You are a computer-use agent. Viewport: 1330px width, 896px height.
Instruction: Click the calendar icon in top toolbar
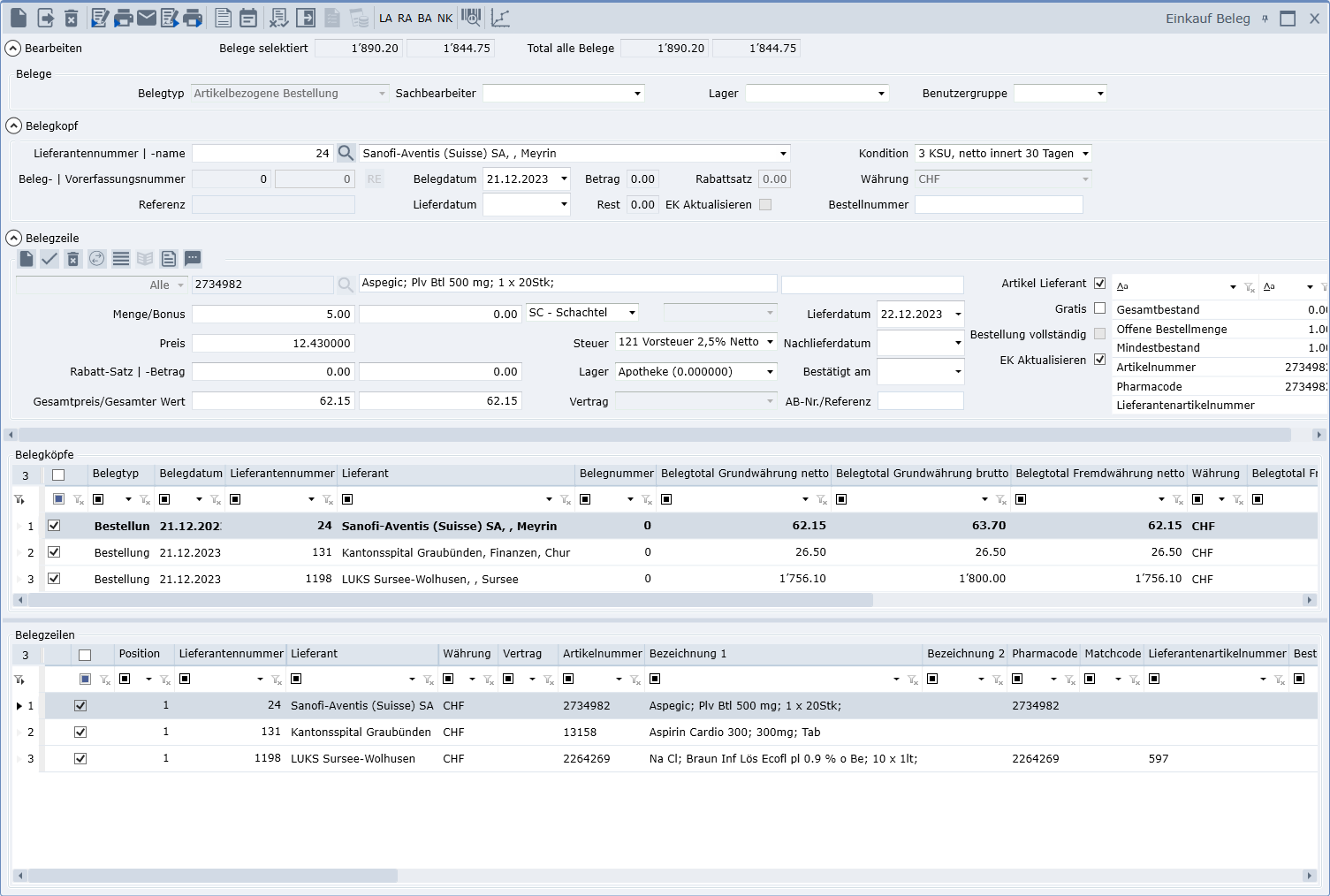tap(248, 18)
